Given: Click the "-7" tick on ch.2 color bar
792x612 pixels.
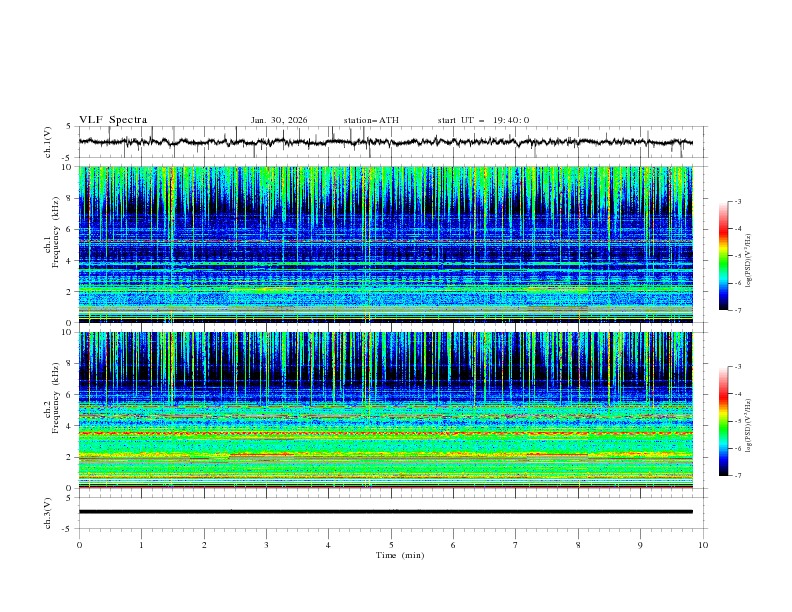Looking at the screenshot, I should [x=738, y=476].
